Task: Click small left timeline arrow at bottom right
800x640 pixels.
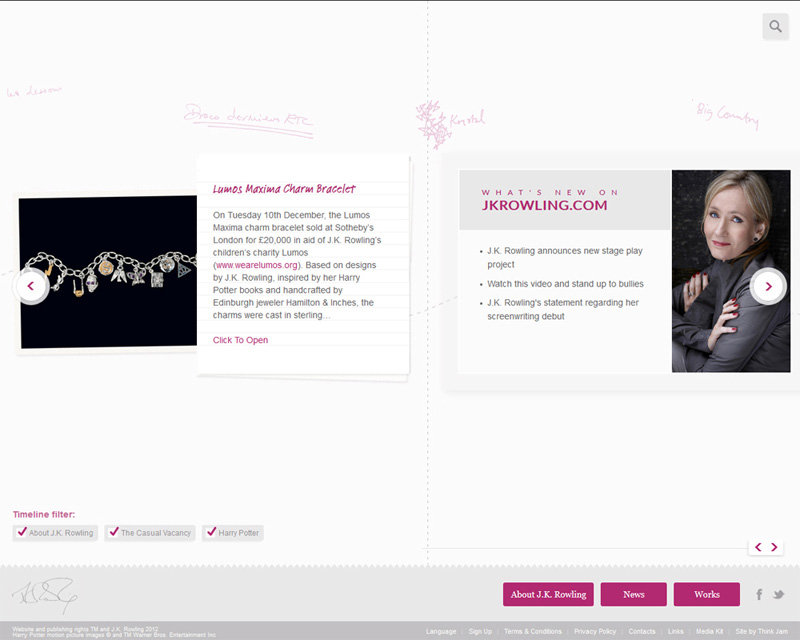Action: [758, 547]
